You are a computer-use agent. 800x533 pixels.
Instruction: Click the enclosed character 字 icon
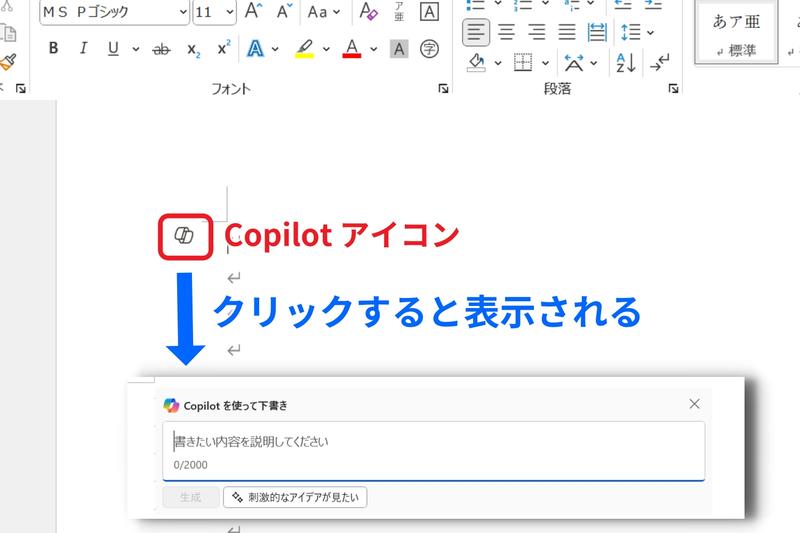coord(429,49)
